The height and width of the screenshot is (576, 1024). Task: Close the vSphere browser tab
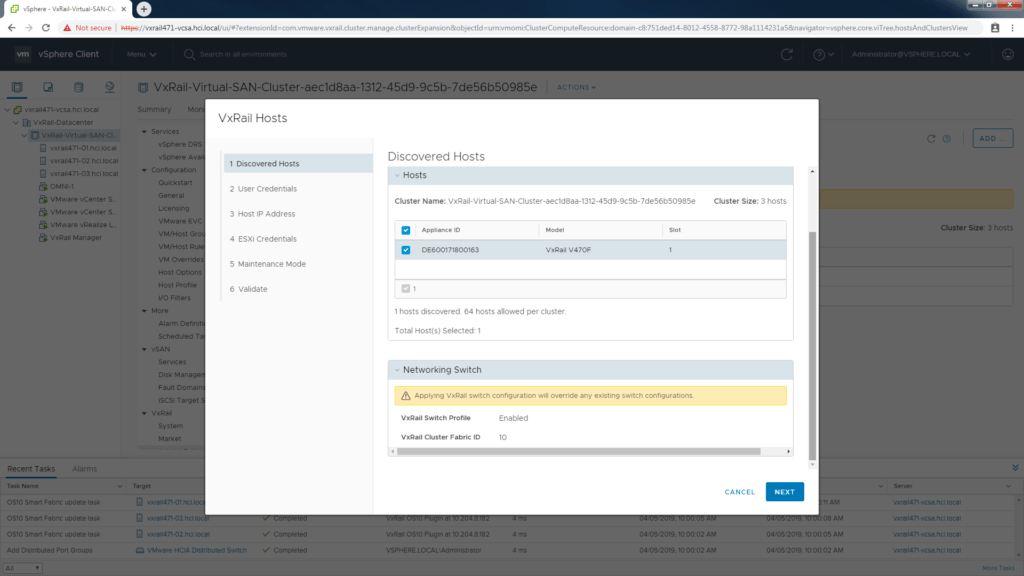(123, 9)
